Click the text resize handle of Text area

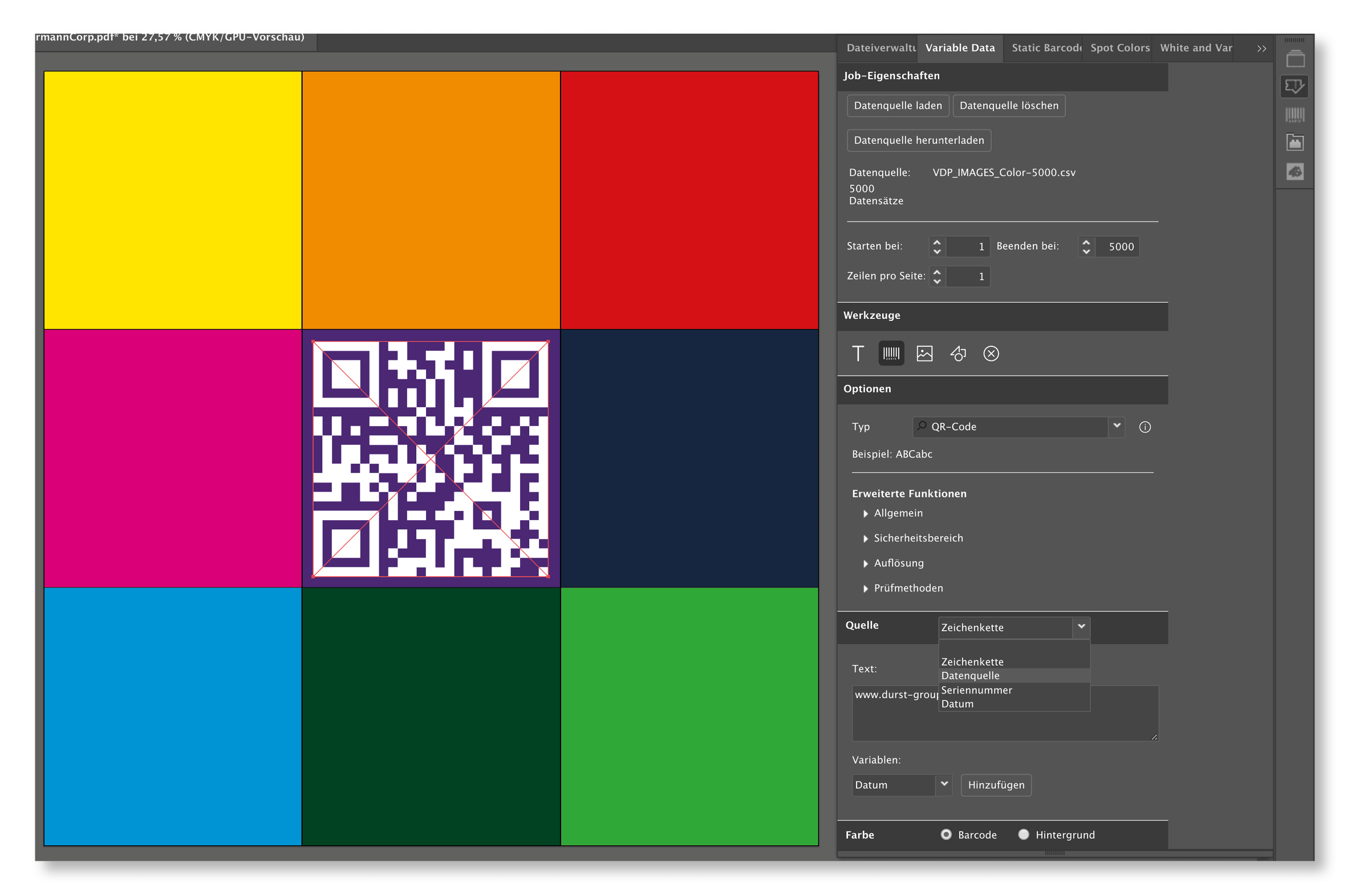point(1154,736)
